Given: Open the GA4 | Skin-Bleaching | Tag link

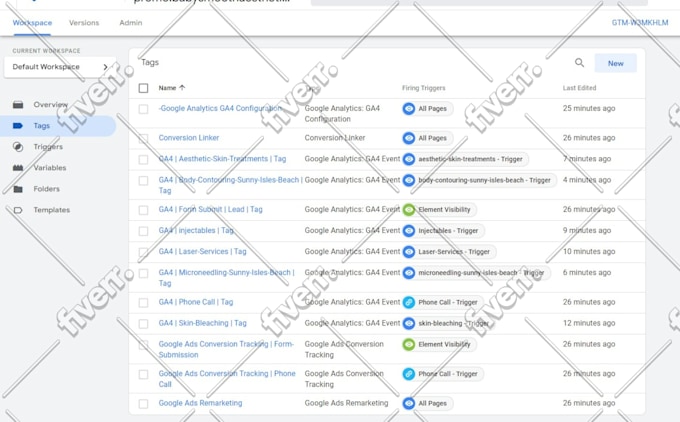Looking at the screenshot, I should 203,323.
